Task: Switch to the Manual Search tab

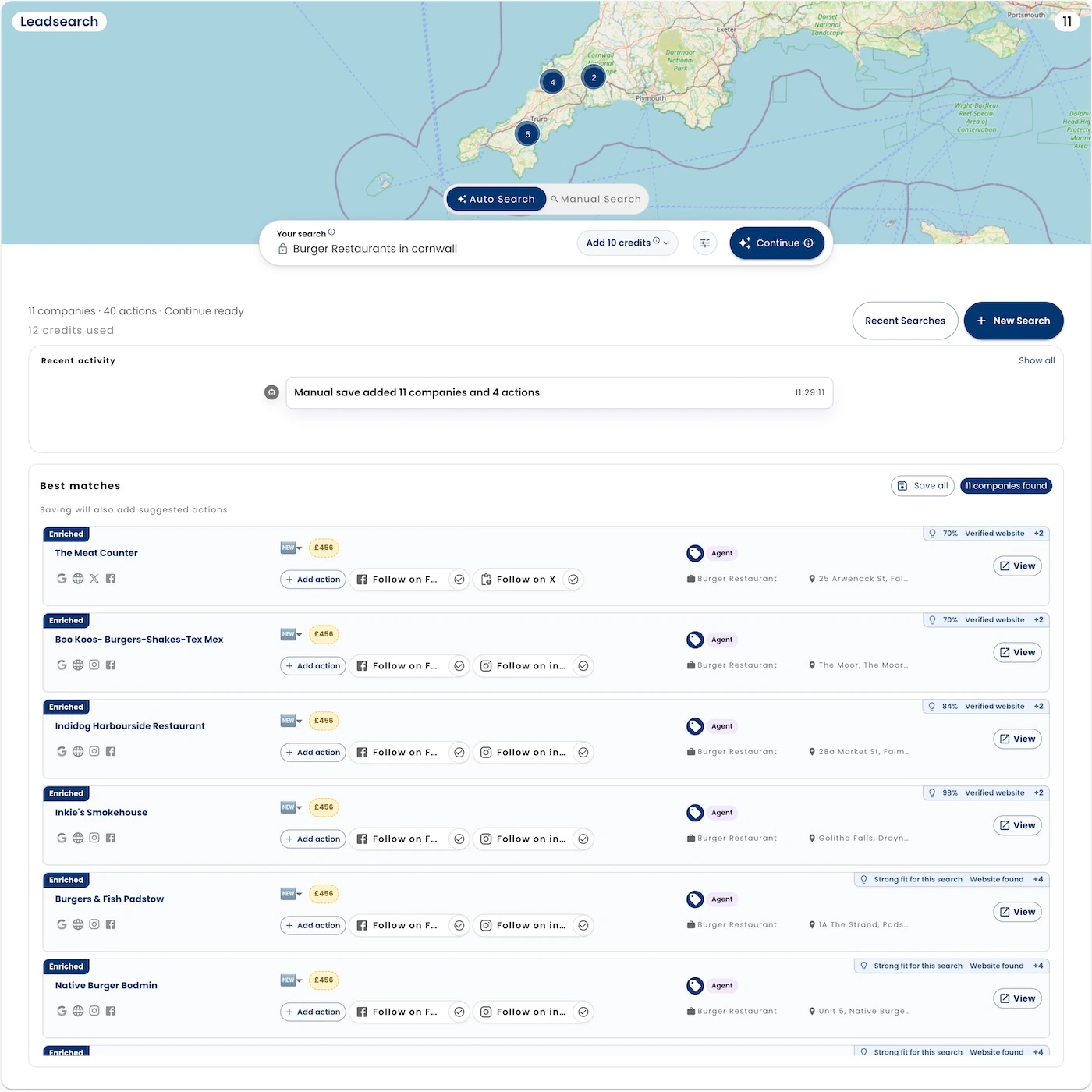Action: tap(596, 199)
